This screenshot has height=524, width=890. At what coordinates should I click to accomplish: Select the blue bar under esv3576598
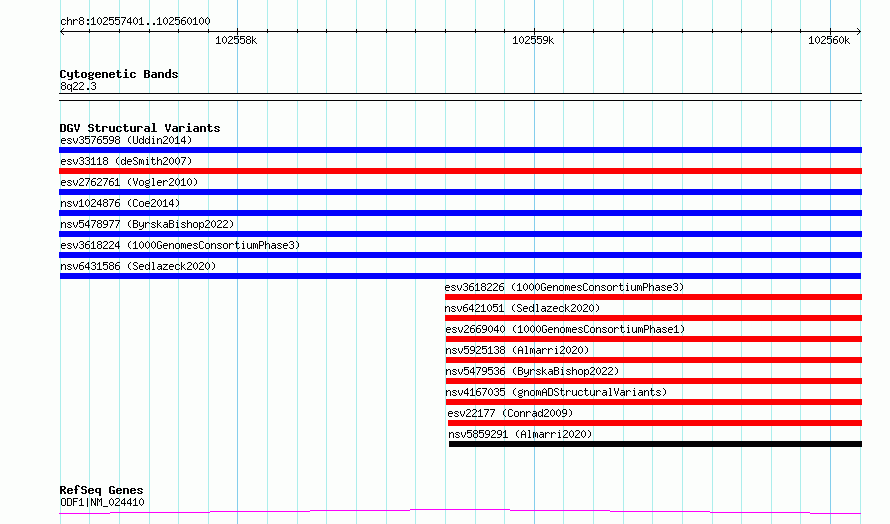tap(460, 150)
